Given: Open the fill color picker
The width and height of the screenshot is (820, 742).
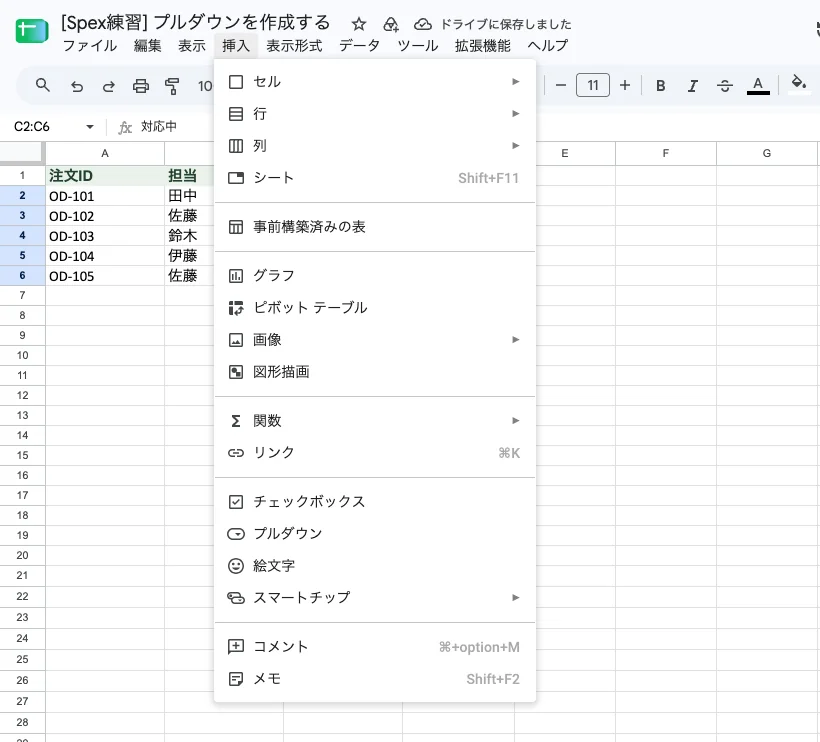Looking at the screenshot, I should tap(798, 85).
